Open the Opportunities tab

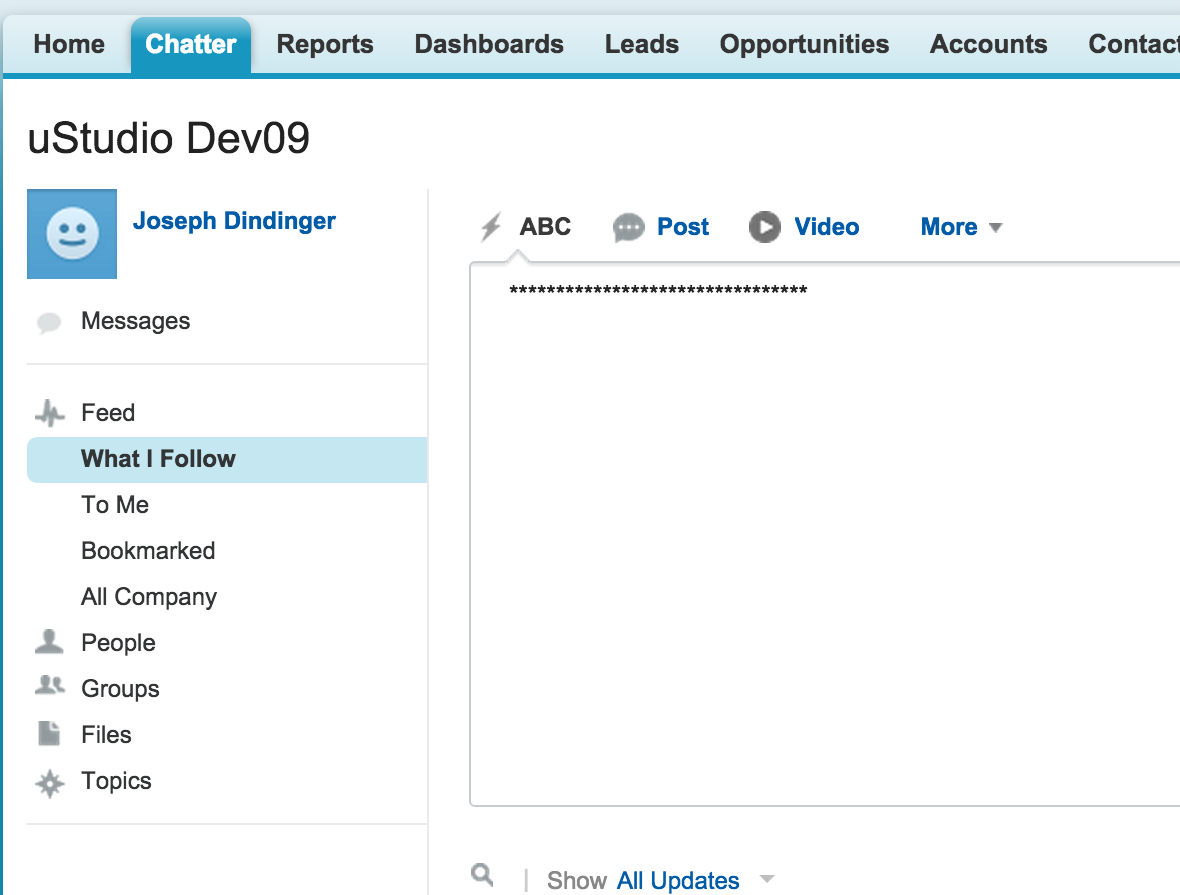804,44
